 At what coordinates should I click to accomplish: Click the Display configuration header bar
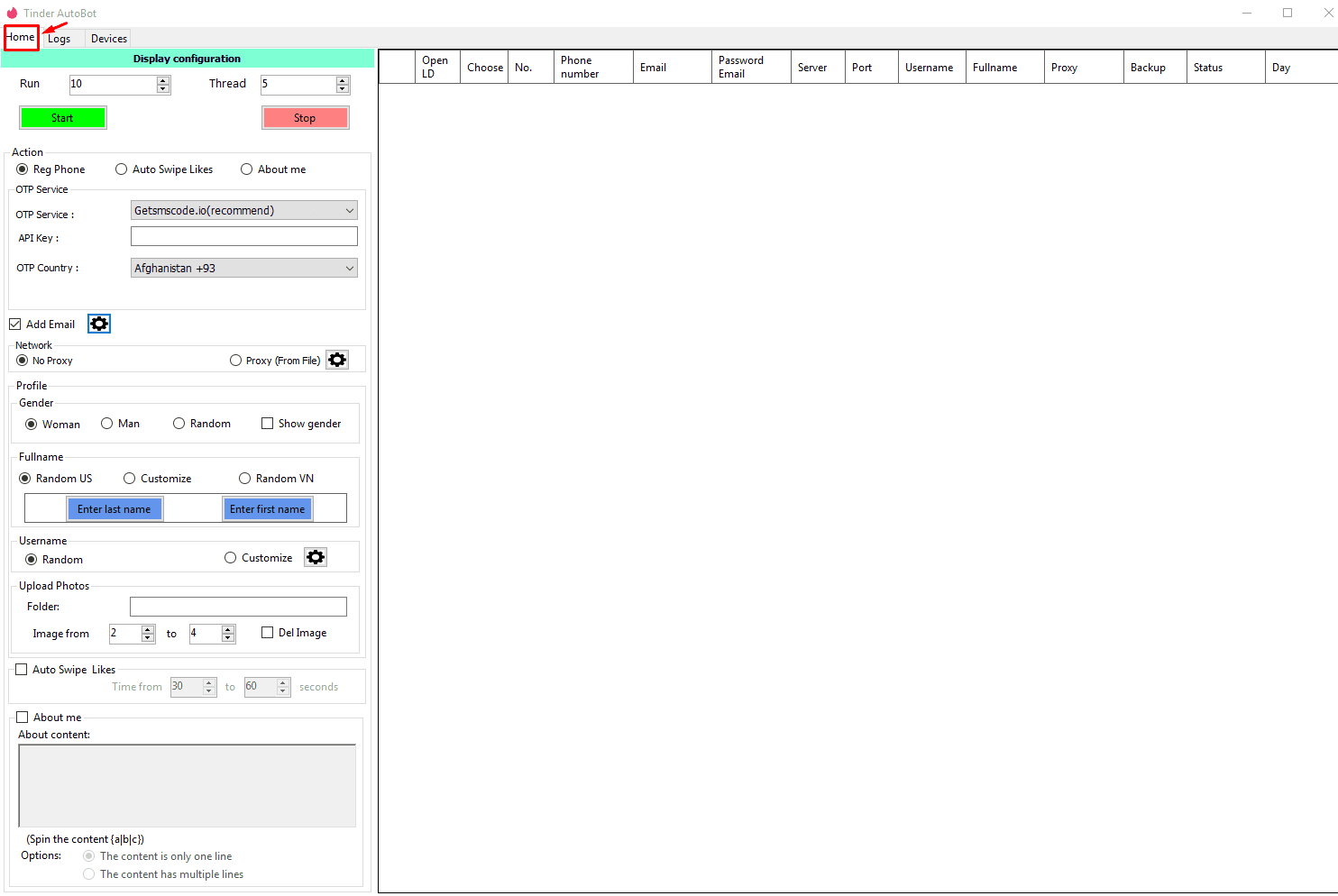tap(188, 59)
